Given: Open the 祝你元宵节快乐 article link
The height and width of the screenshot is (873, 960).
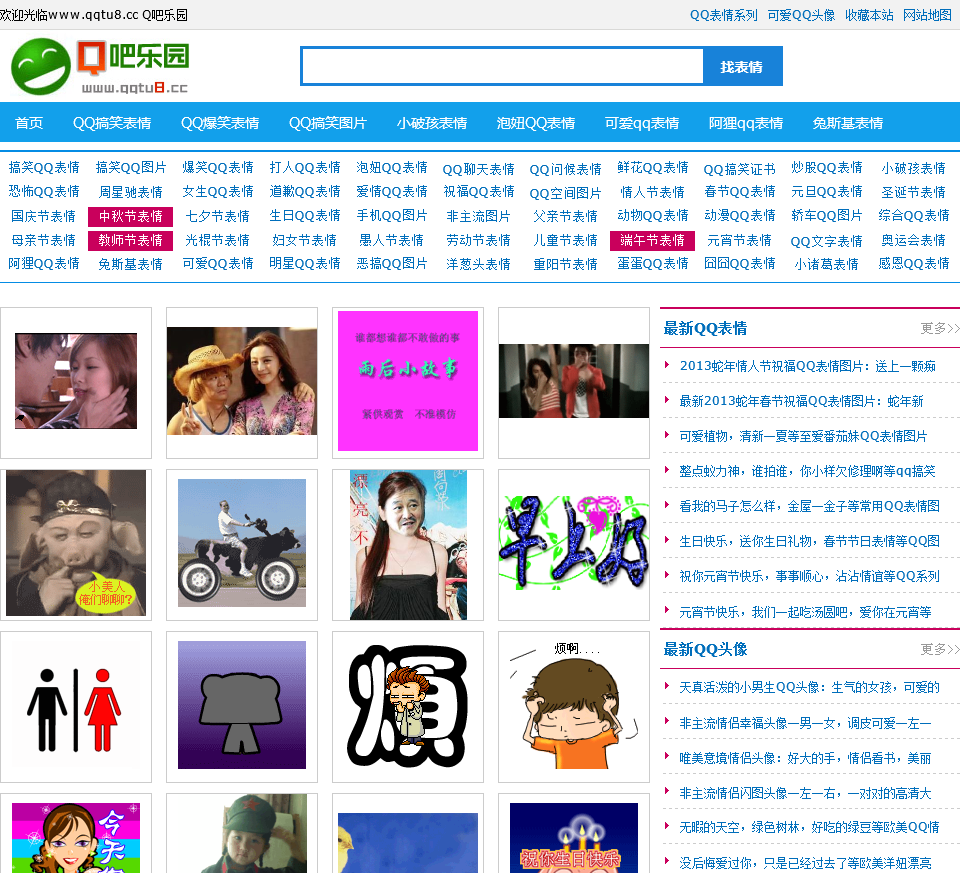Looking at the screenshot, I should [x=809, y=576].
